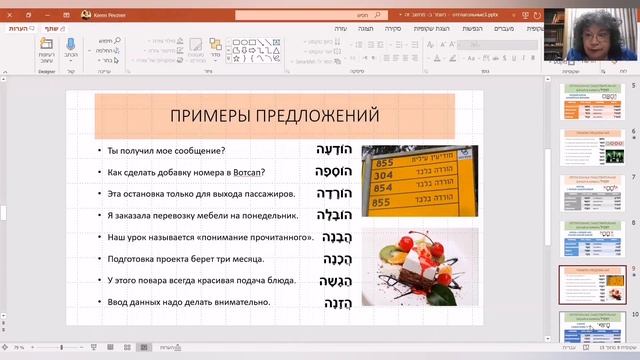Toggle italic formatting
The image size is (640, 360).
[x=524, y=58]
